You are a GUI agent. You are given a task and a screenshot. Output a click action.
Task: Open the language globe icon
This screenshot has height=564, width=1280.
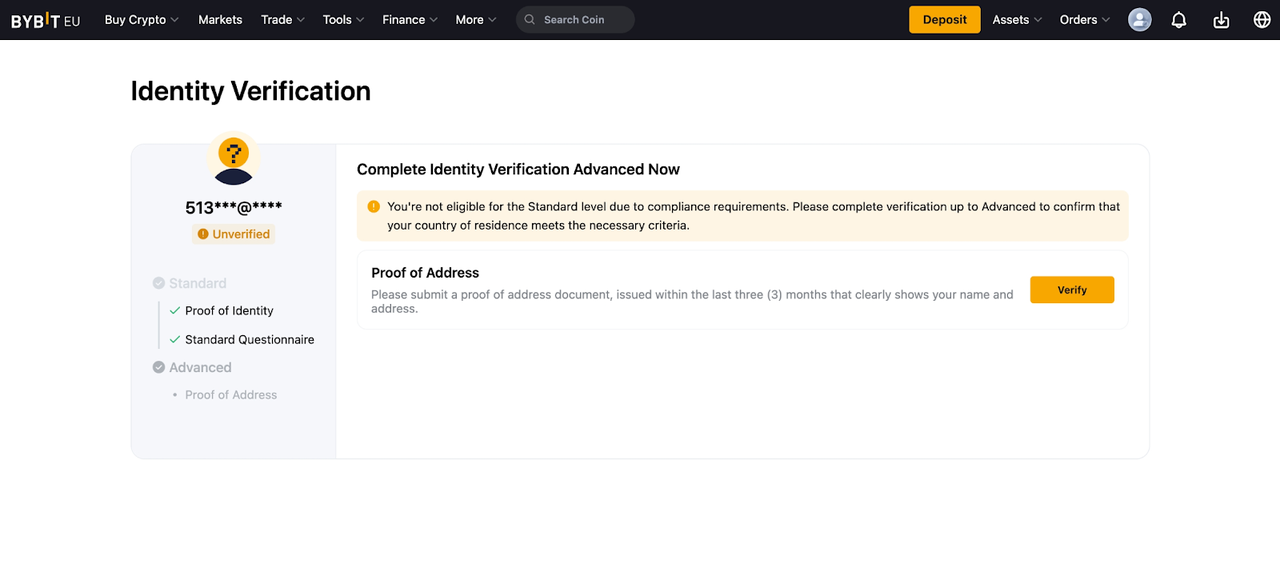point(1262,20)
